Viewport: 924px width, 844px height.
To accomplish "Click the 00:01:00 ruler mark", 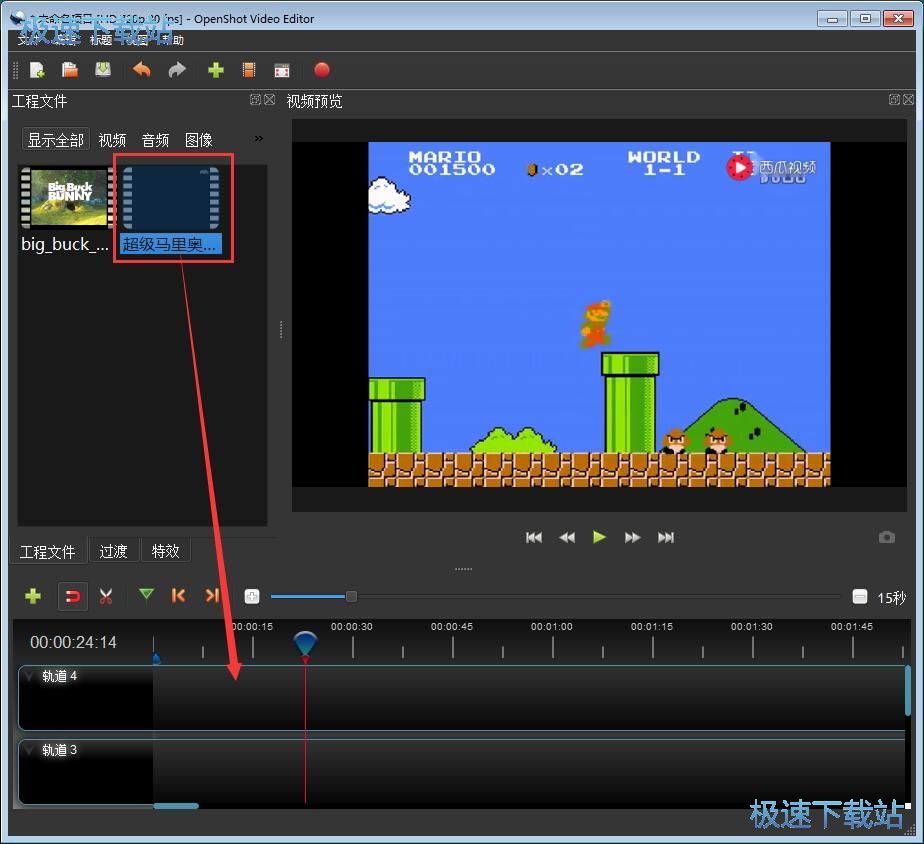I will pyautogui.click(x=552, y=627).
